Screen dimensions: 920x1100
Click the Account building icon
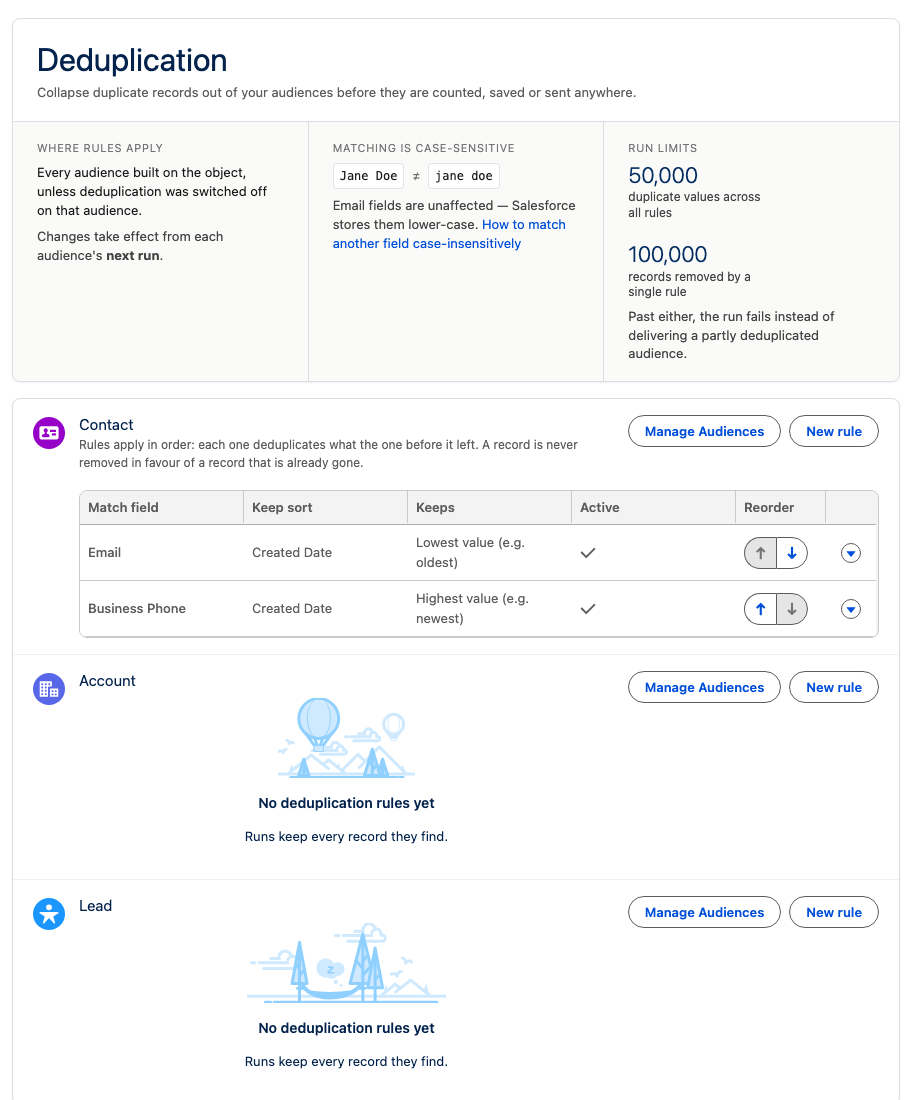click(x=49, y=689)
